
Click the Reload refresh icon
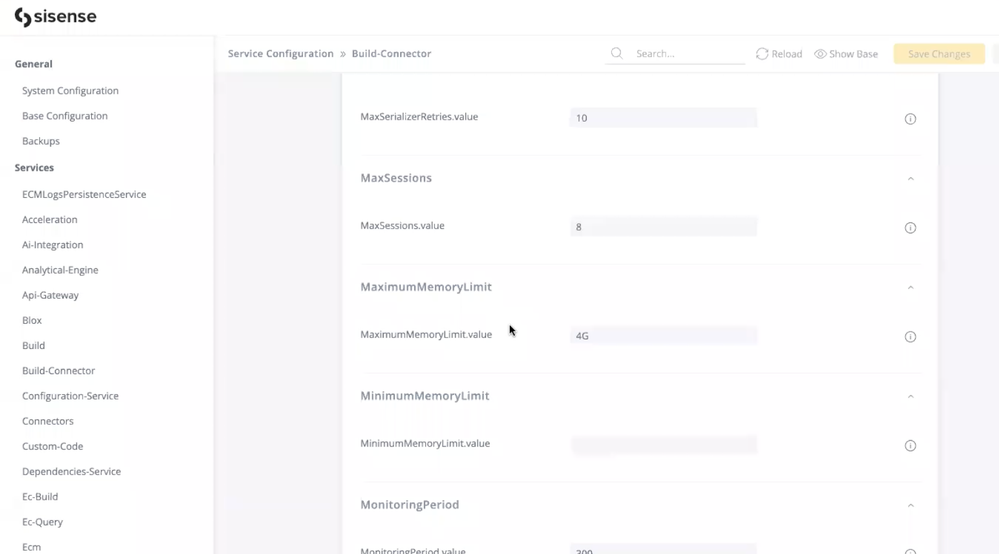point(762,54)
